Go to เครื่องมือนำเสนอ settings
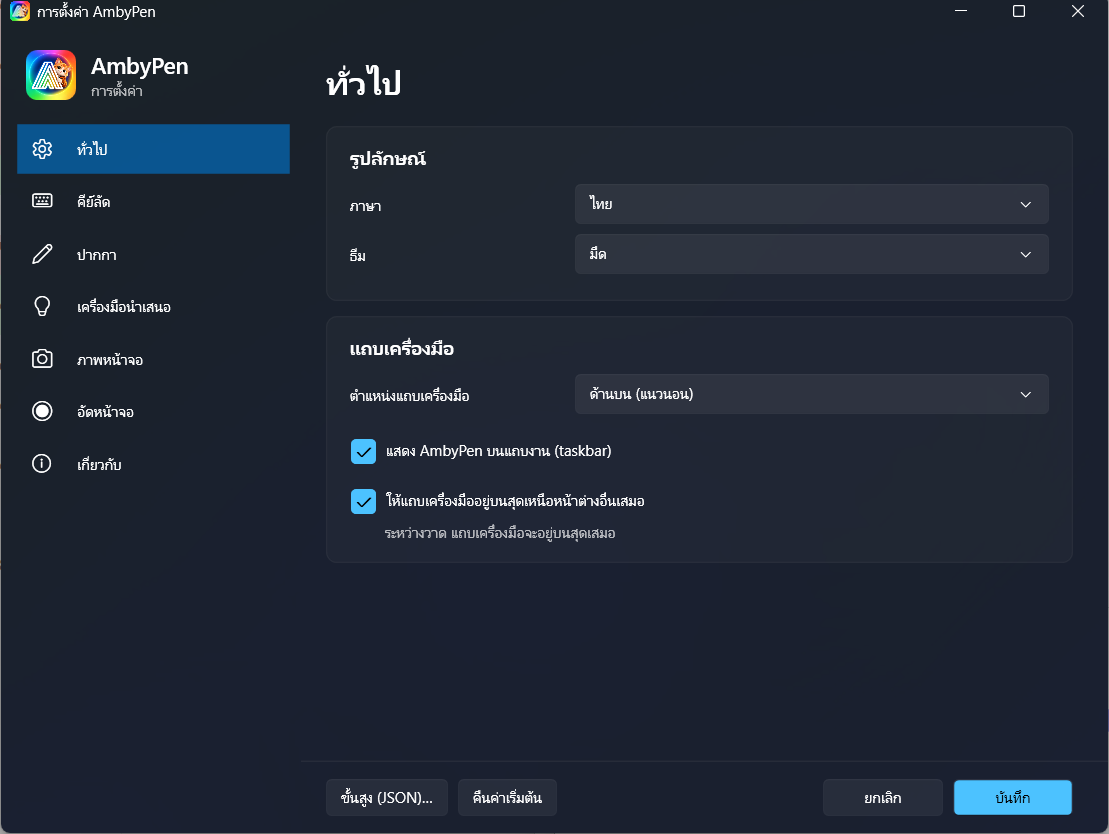The width and height of the screenshot is (1109, 834). (153, 306)
